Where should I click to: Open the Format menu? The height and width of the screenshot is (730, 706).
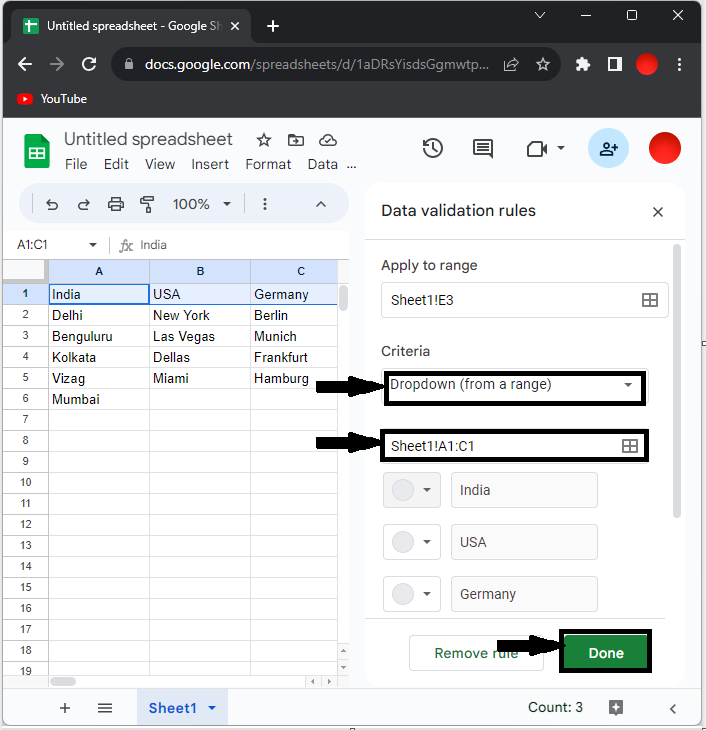pos(268,164)
